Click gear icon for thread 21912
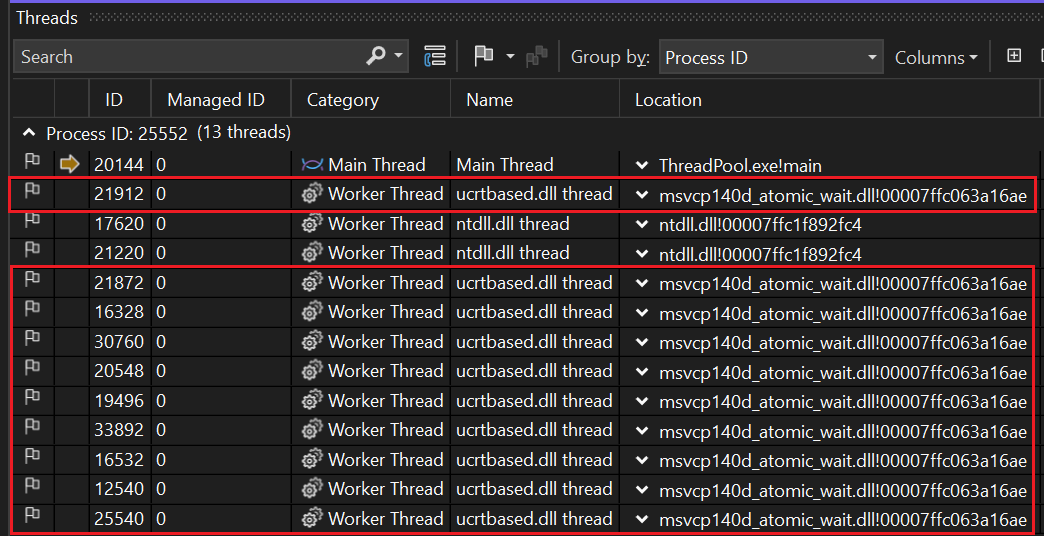 click(312, 195)
